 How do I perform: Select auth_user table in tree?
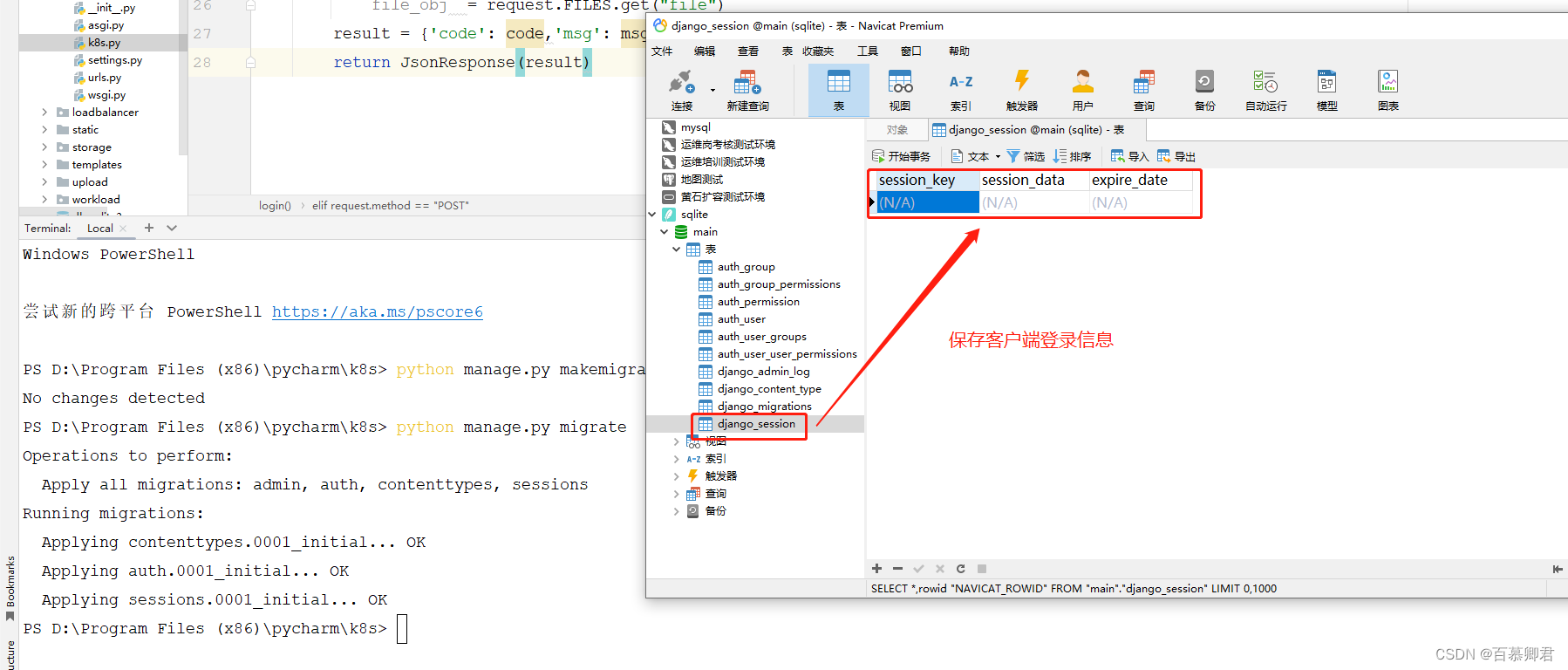pos(740,319)
